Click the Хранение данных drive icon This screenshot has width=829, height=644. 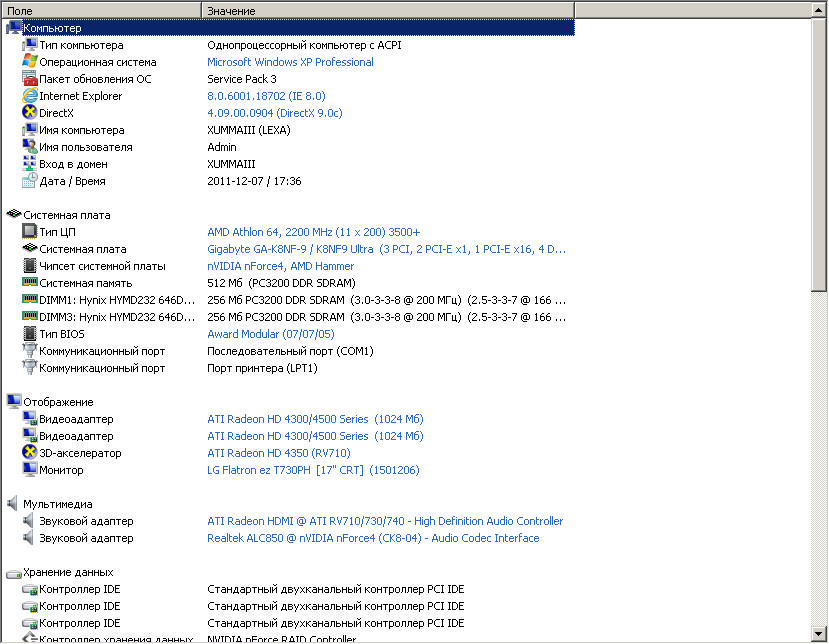click(x=14, y=573)
